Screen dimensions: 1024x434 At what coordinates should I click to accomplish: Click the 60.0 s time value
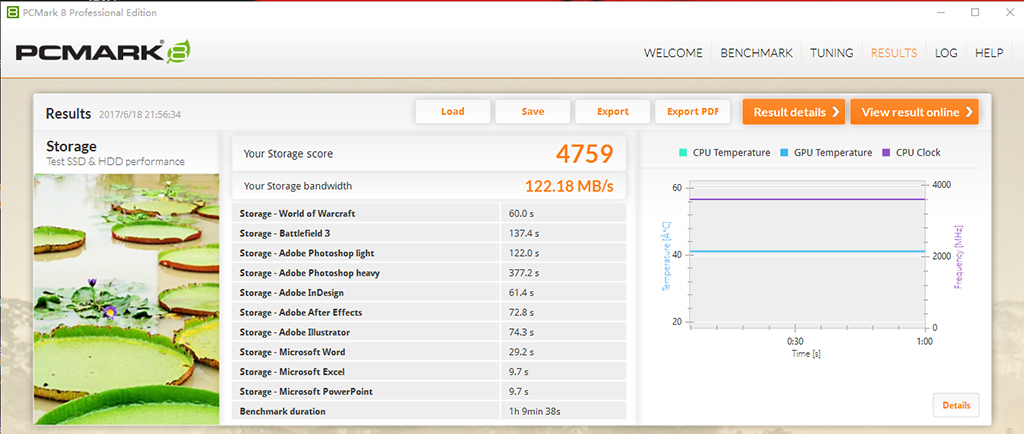(x=521, y=213)
